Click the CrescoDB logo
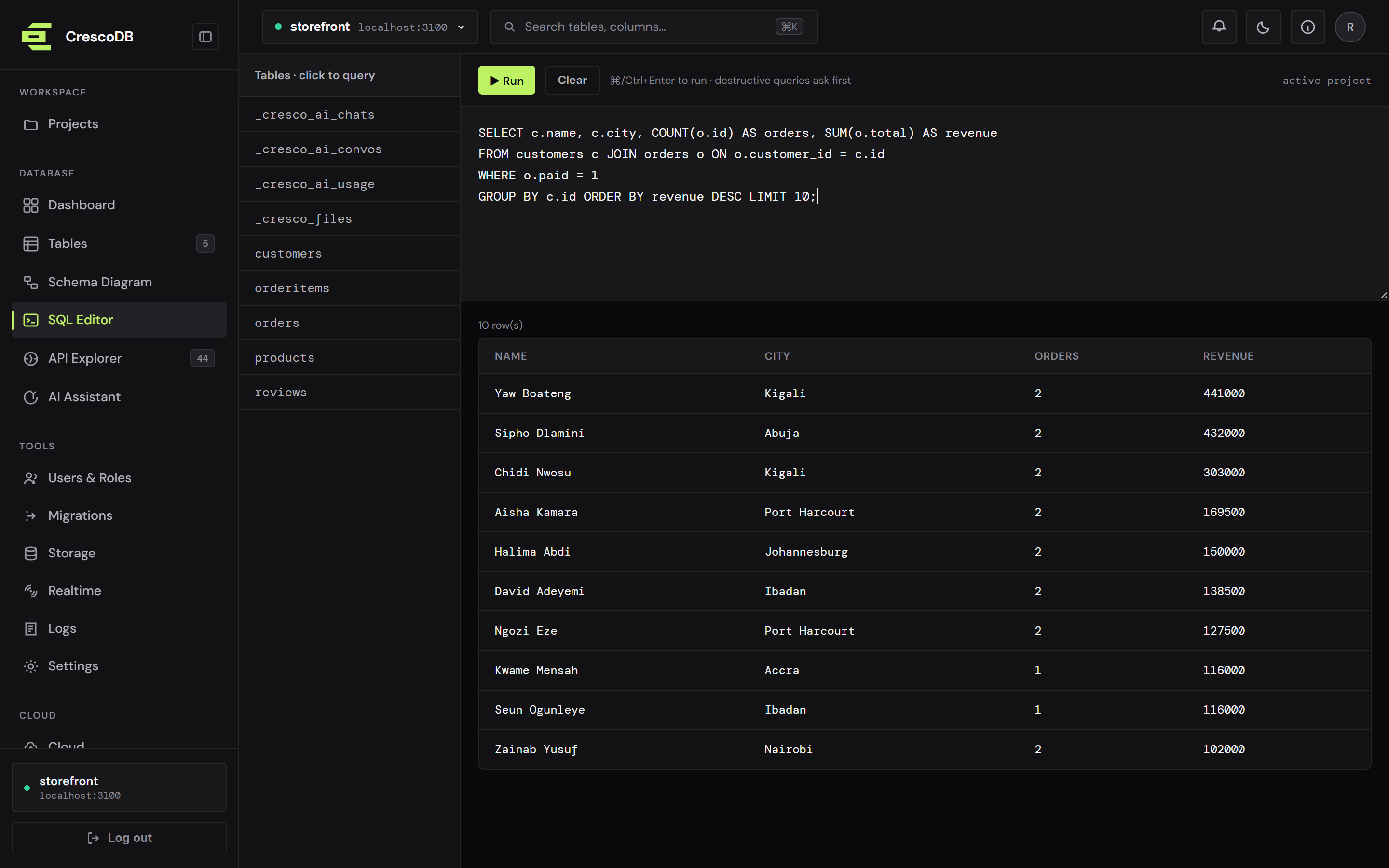This screenshot has width=1389, height=868. pos(37,37)
